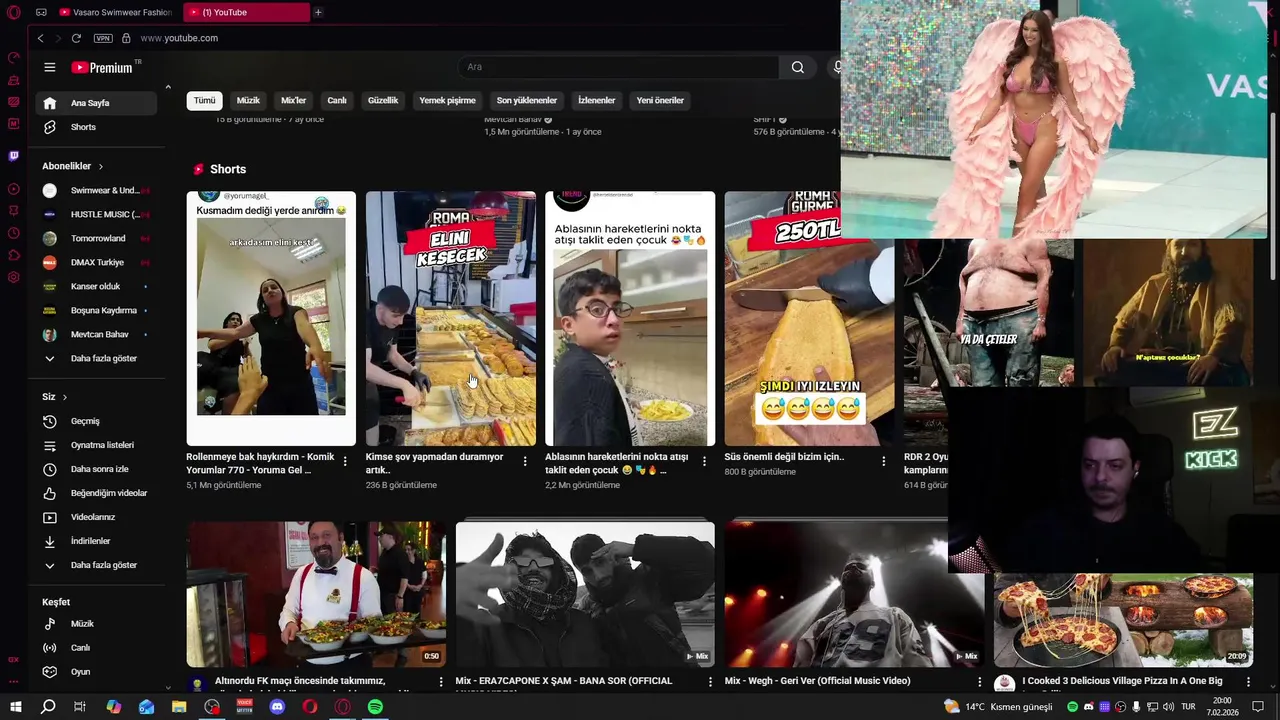This screenshot has height=720, width=1280.
Task: Open options for ERA7CAPONE X ŞAM mix
Action: click(x=710, y=681)
